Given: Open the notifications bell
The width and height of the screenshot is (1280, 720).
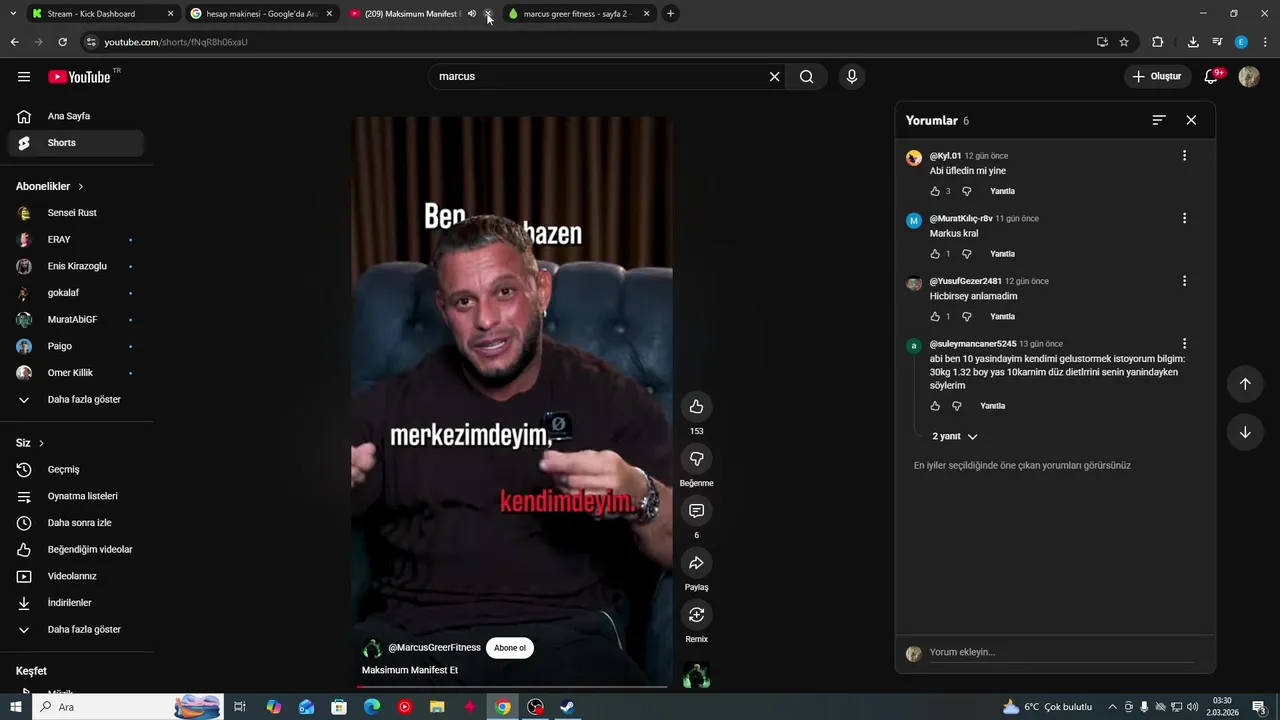Looking at the screenshot, I should [x=1211, y=77].
